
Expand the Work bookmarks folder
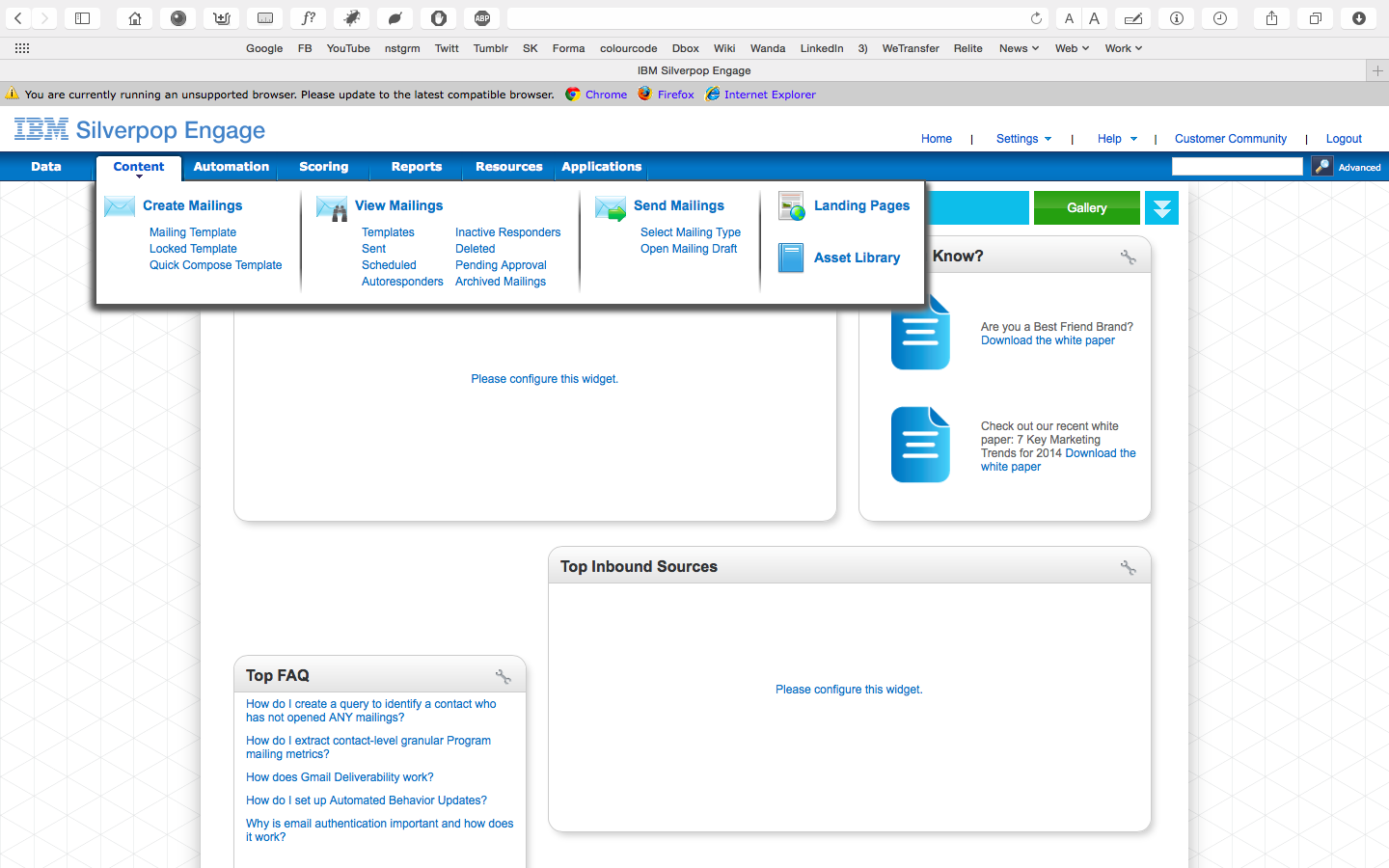[x=1124, y=48]
